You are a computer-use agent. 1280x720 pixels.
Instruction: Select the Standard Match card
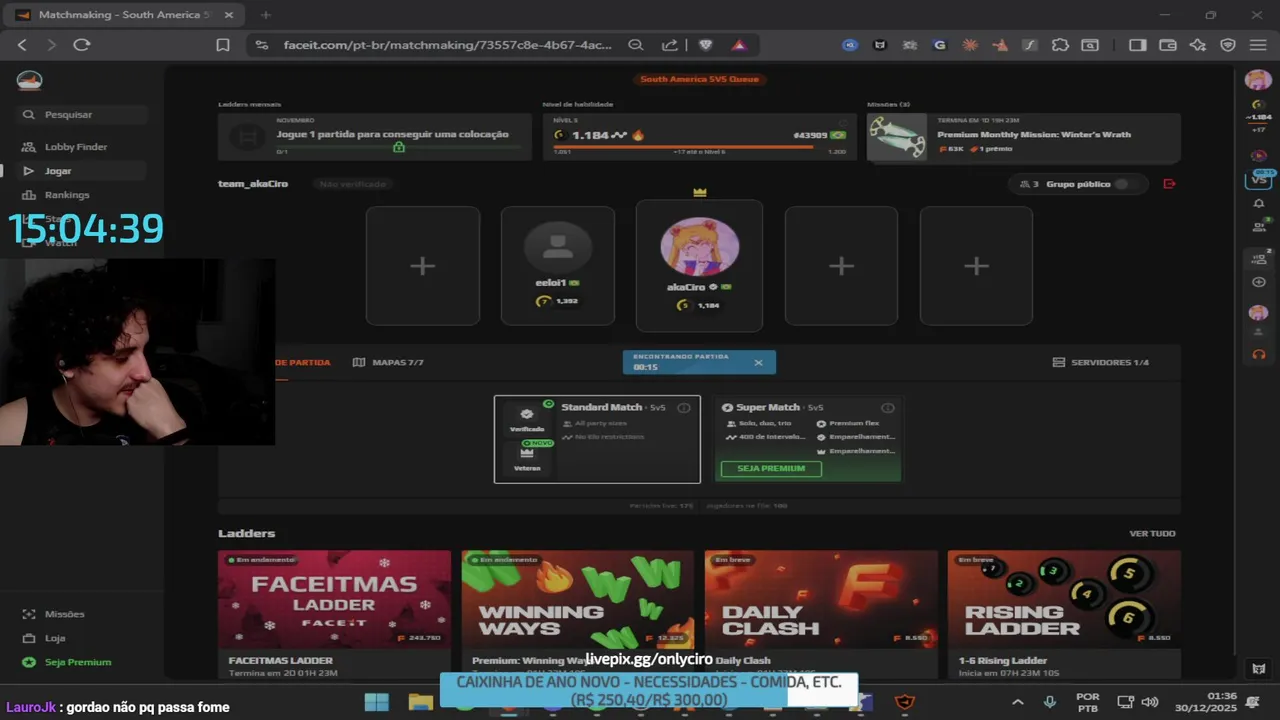click(597, 439)
